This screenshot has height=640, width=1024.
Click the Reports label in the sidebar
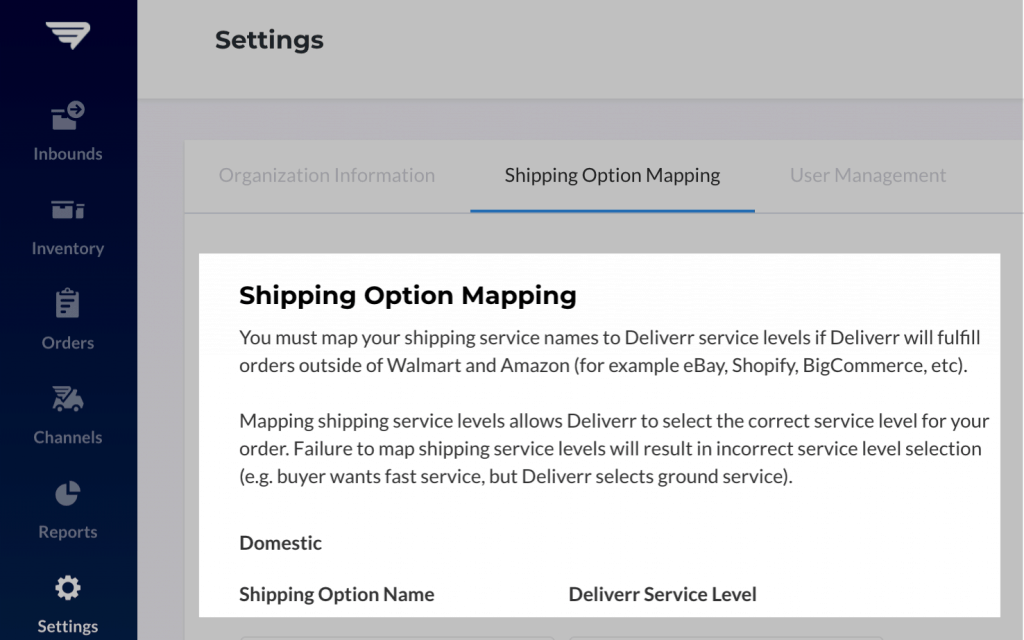tap(67, 532)
